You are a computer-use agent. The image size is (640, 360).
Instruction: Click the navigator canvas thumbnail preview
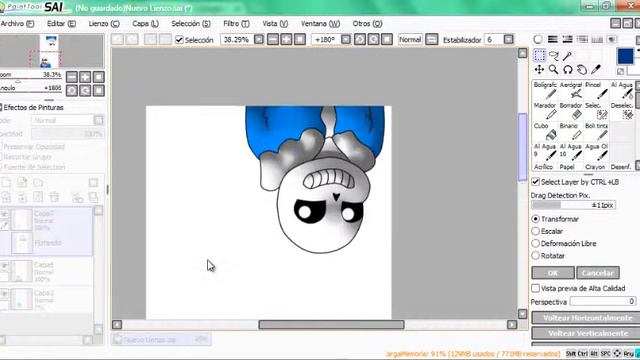(x=51, y=51)
